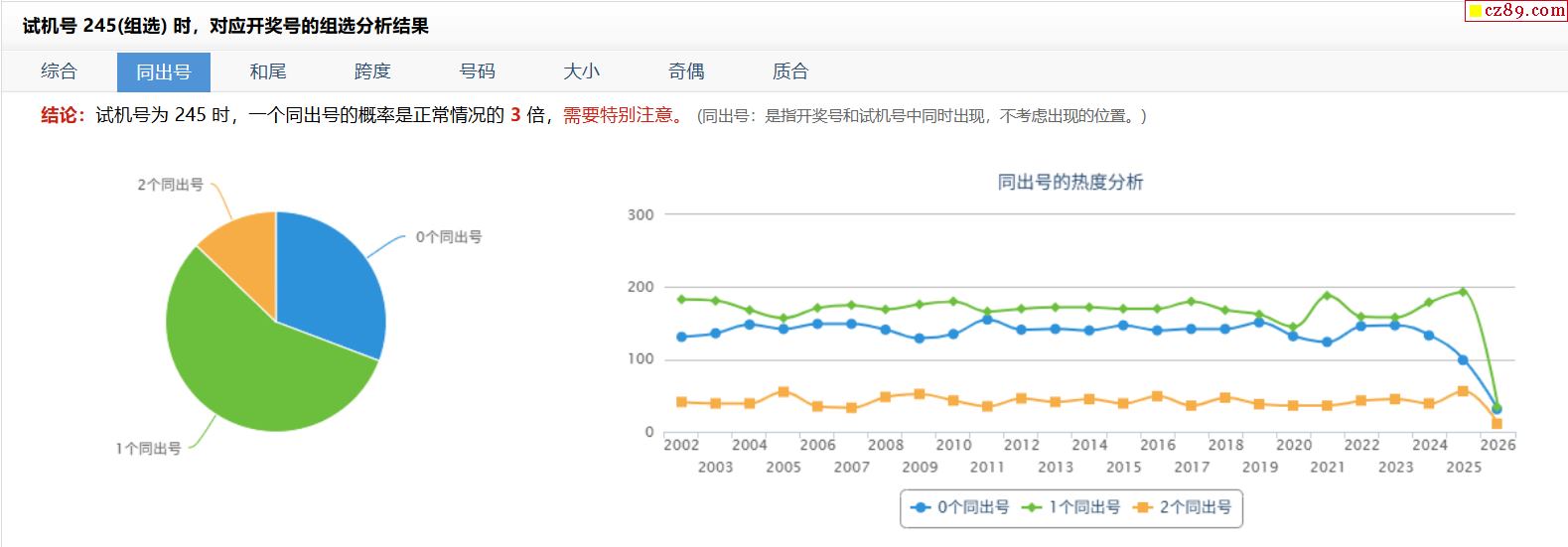Open the 和尾 tab
The image size is (1568, 547).
coord(268,71)
